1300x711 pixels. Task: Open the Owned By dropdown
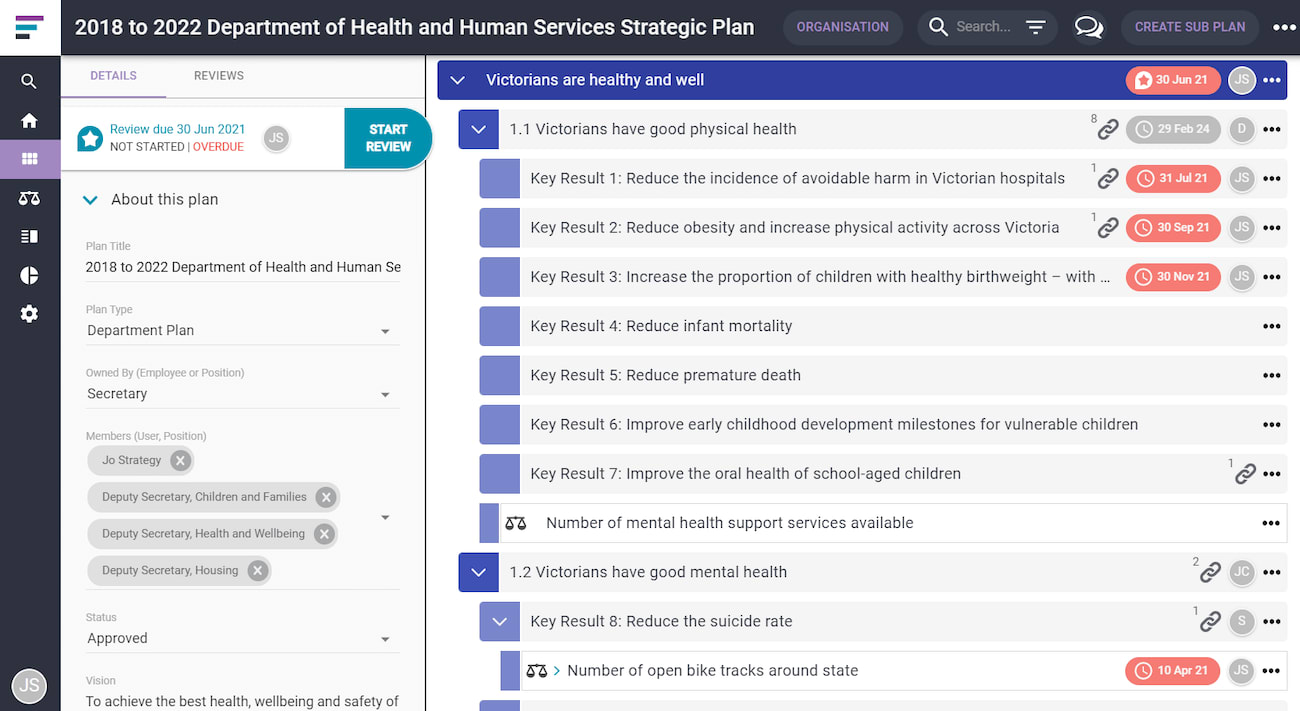tap(242, 394)
